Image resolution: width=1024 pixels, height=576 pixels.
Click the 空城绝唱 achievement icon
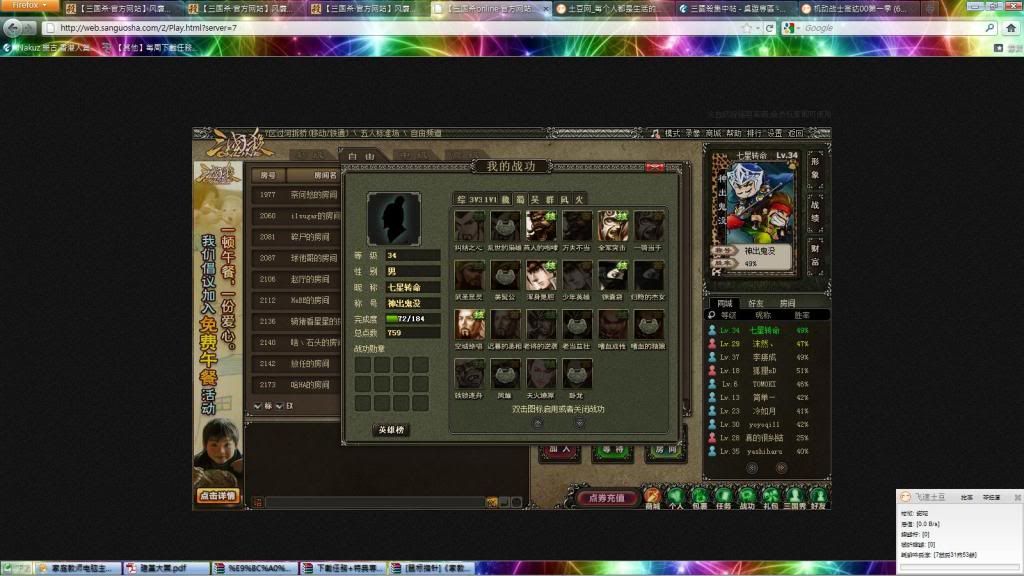click(x=469, y=325)
